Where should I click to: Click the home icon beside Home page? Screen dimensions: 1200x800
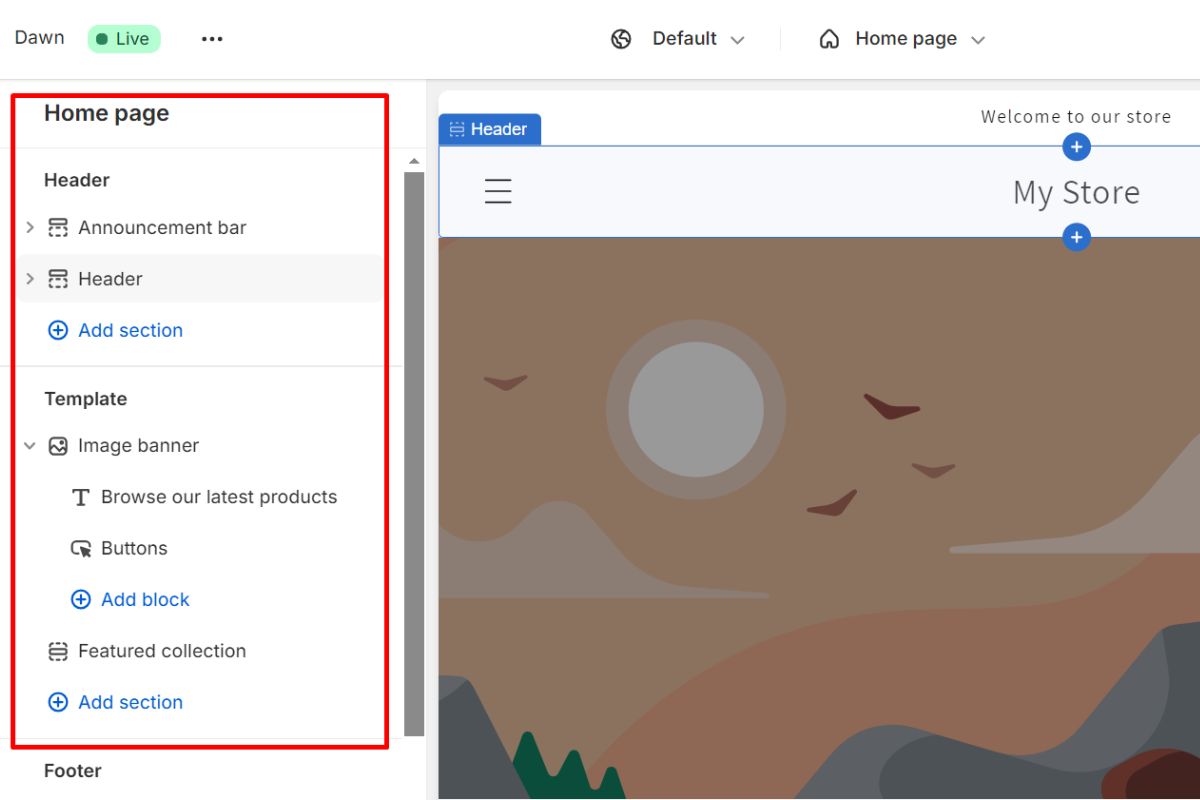[x=829, y=39]
